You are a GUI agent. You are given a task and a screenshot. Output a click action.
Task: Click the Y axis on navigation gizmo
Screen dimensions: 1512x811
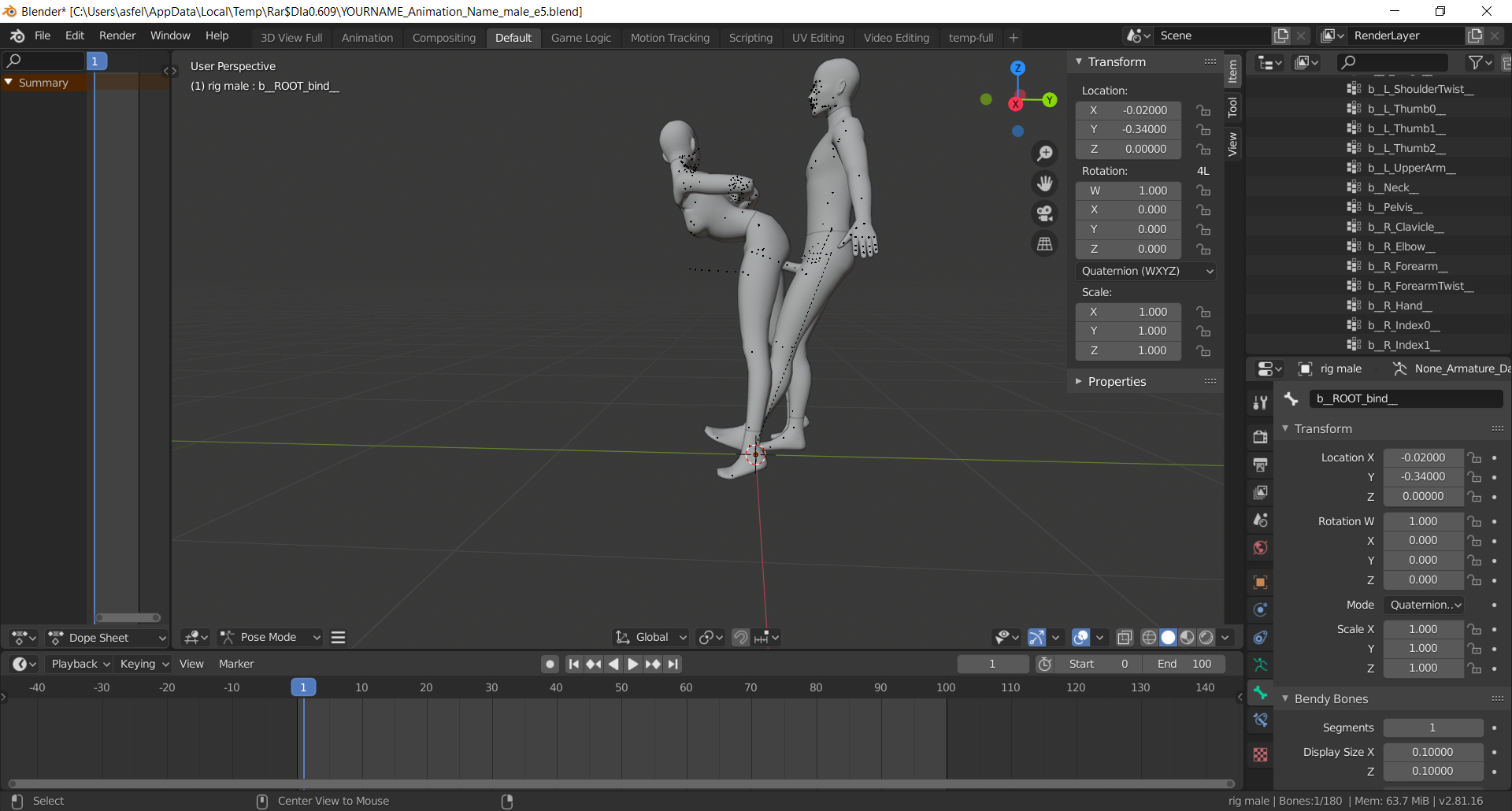[1050, 100]
